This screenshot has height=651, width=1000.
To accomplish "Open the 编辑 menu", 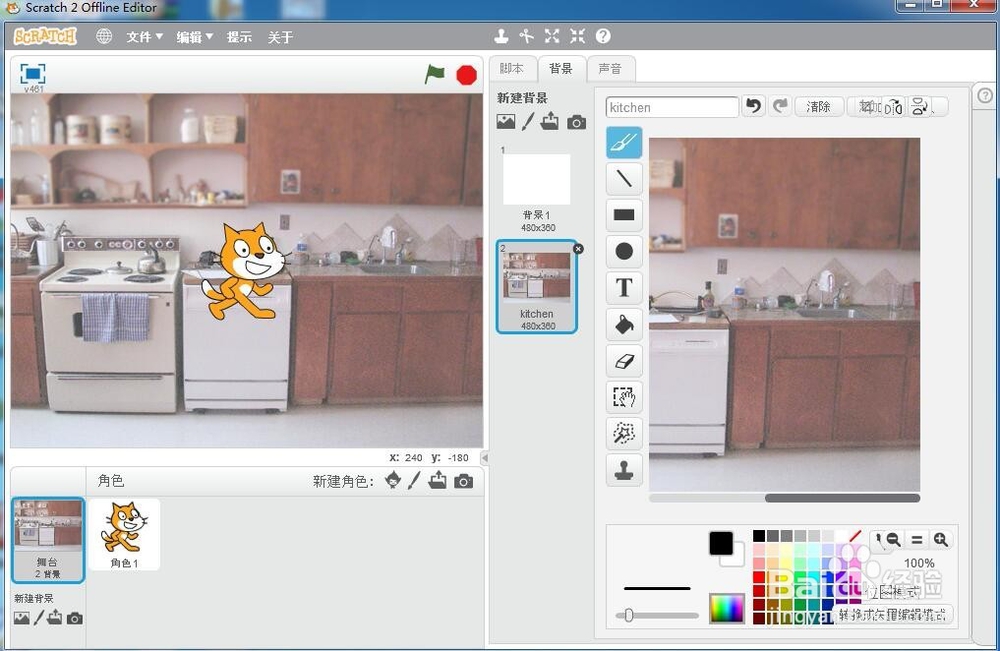I will tap(195, 37).
